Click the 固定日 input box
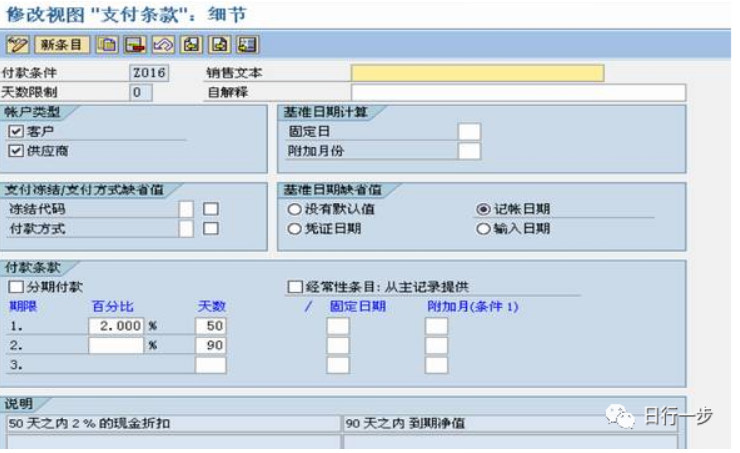This screenshot has height=453, width=740. pos(469,132)
